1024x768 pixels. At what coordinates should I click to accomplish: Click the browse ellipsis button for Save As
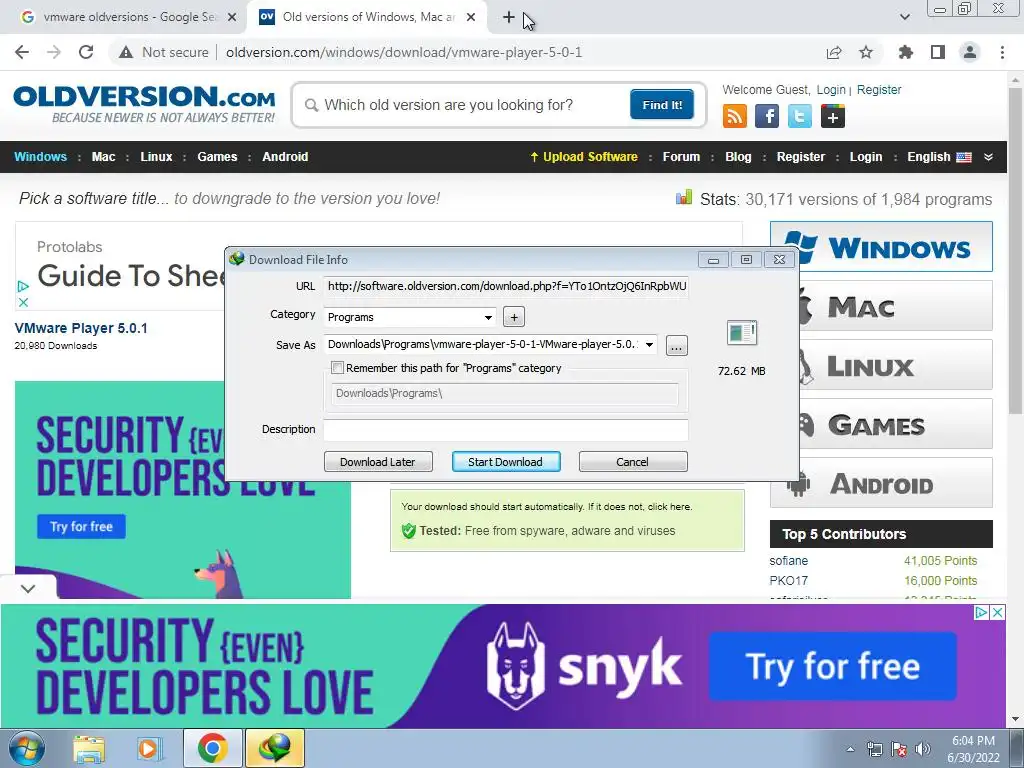[677, 345]
